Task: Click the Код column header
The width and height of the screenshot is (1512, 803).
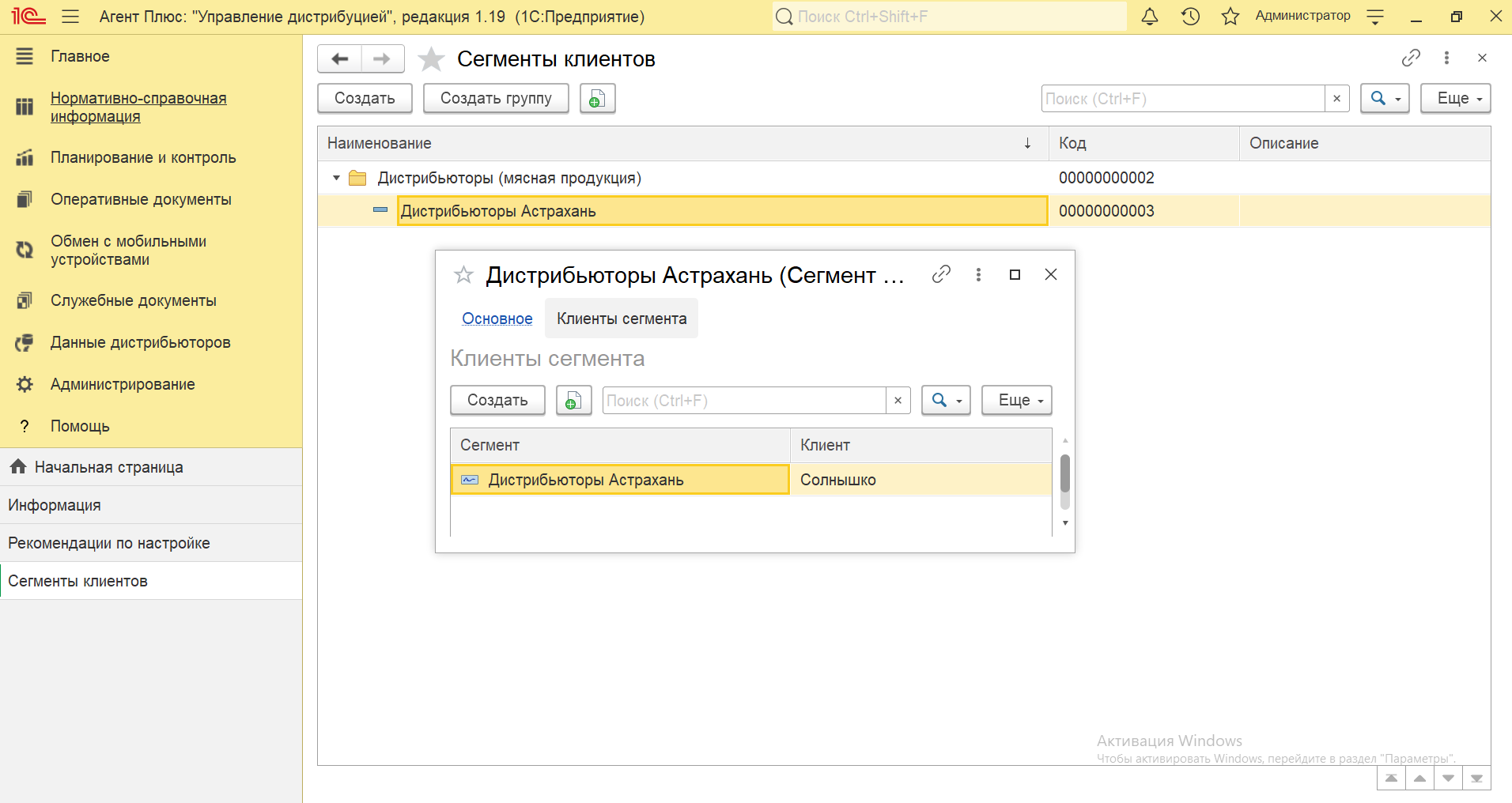Action: 1143,143
